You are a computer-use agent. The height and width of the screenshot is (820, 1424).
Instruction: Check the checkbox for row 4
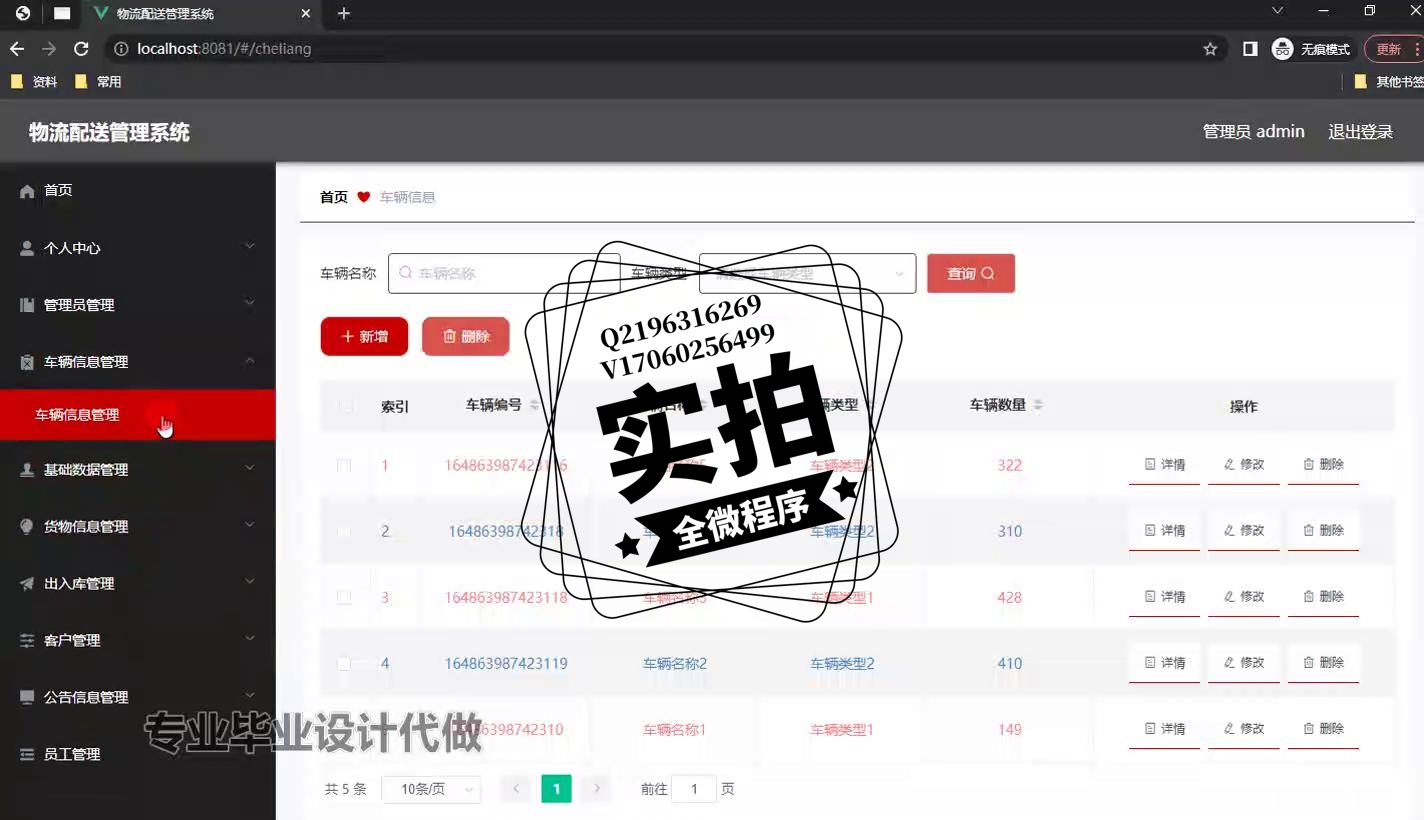[x=344, y=663]
